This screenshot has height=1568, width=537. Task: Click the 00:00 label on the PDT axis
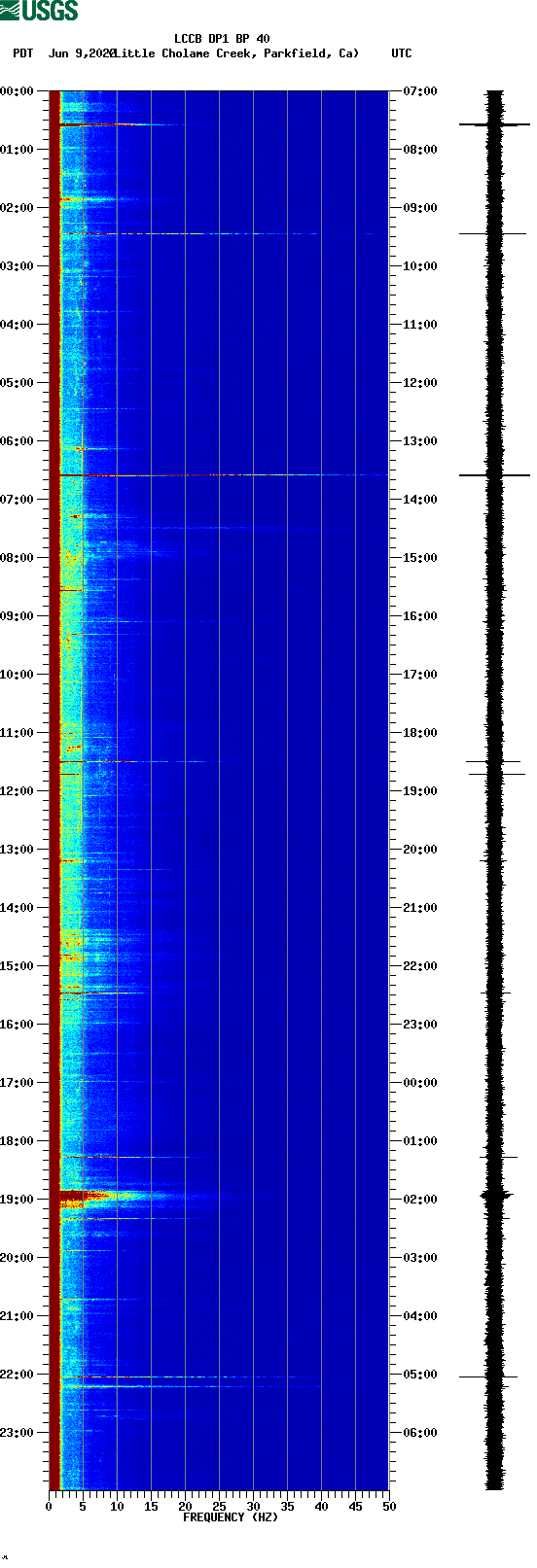[18, 91]
